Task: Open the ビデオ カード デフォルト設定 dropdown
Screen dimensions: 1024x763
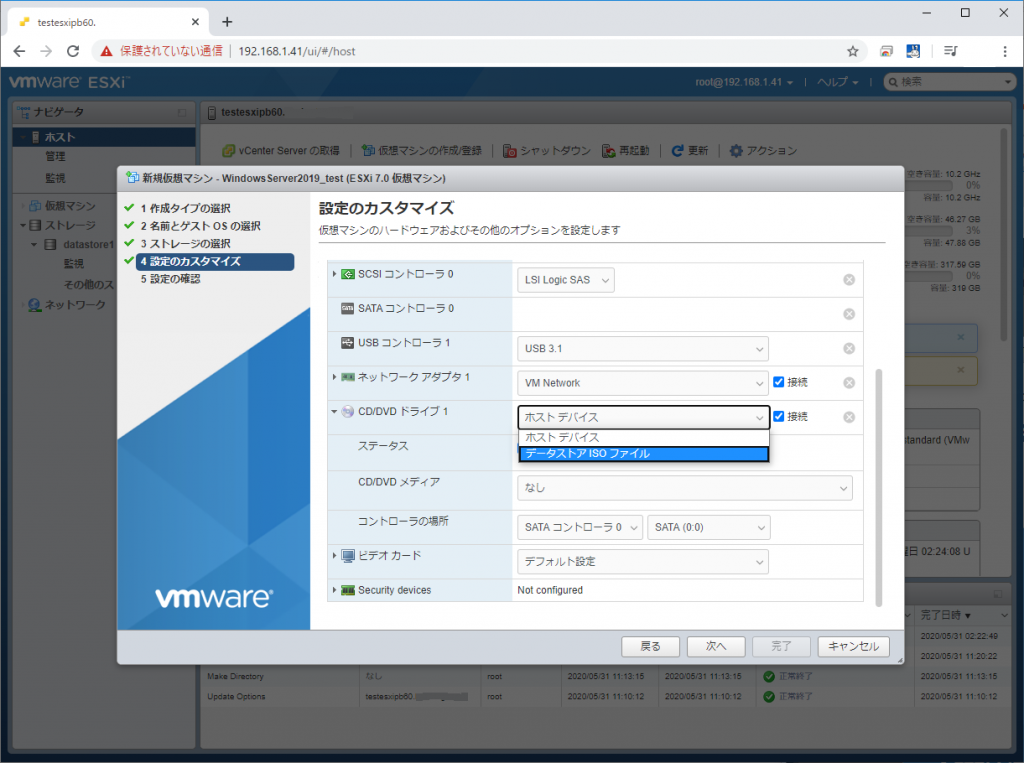Action: point(643,562)
